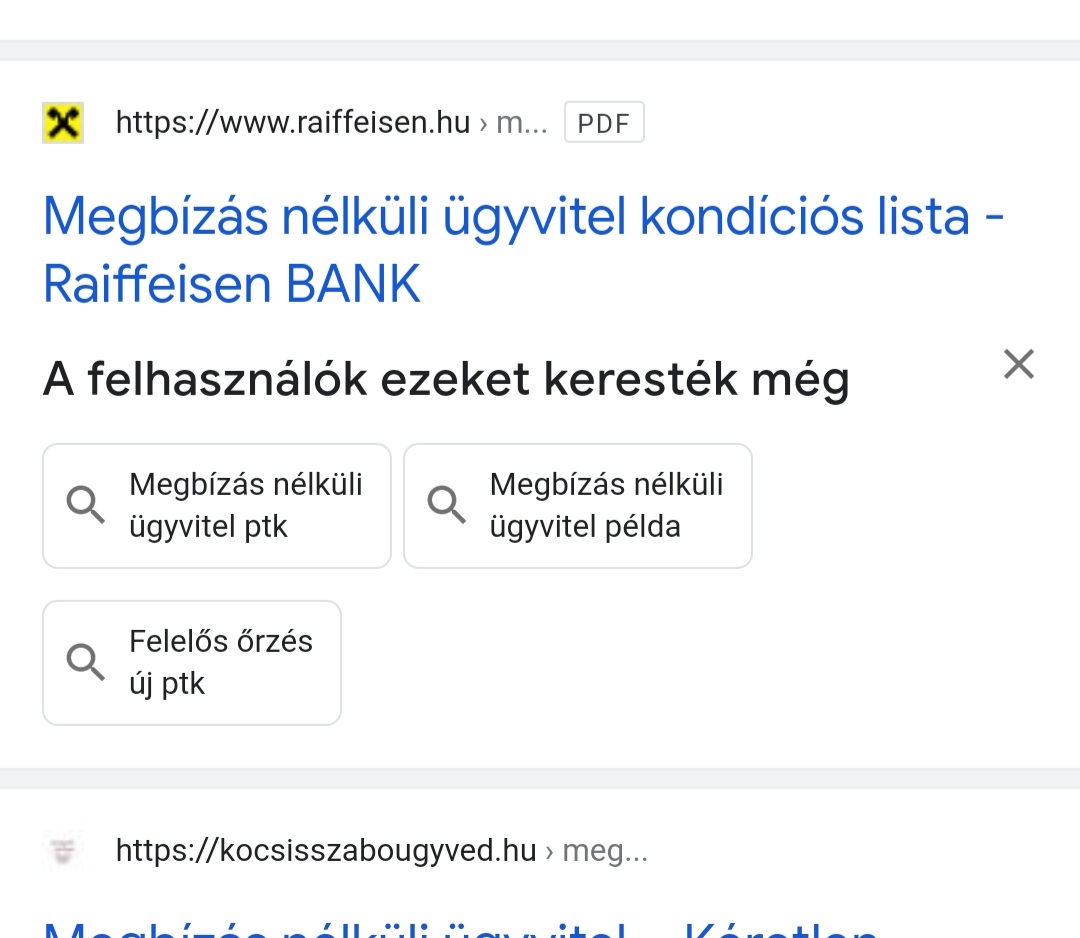The image size is (1080, 938).
Task: Click the text 'új ptk' in suggestion chip
Action: coord(167,684)
